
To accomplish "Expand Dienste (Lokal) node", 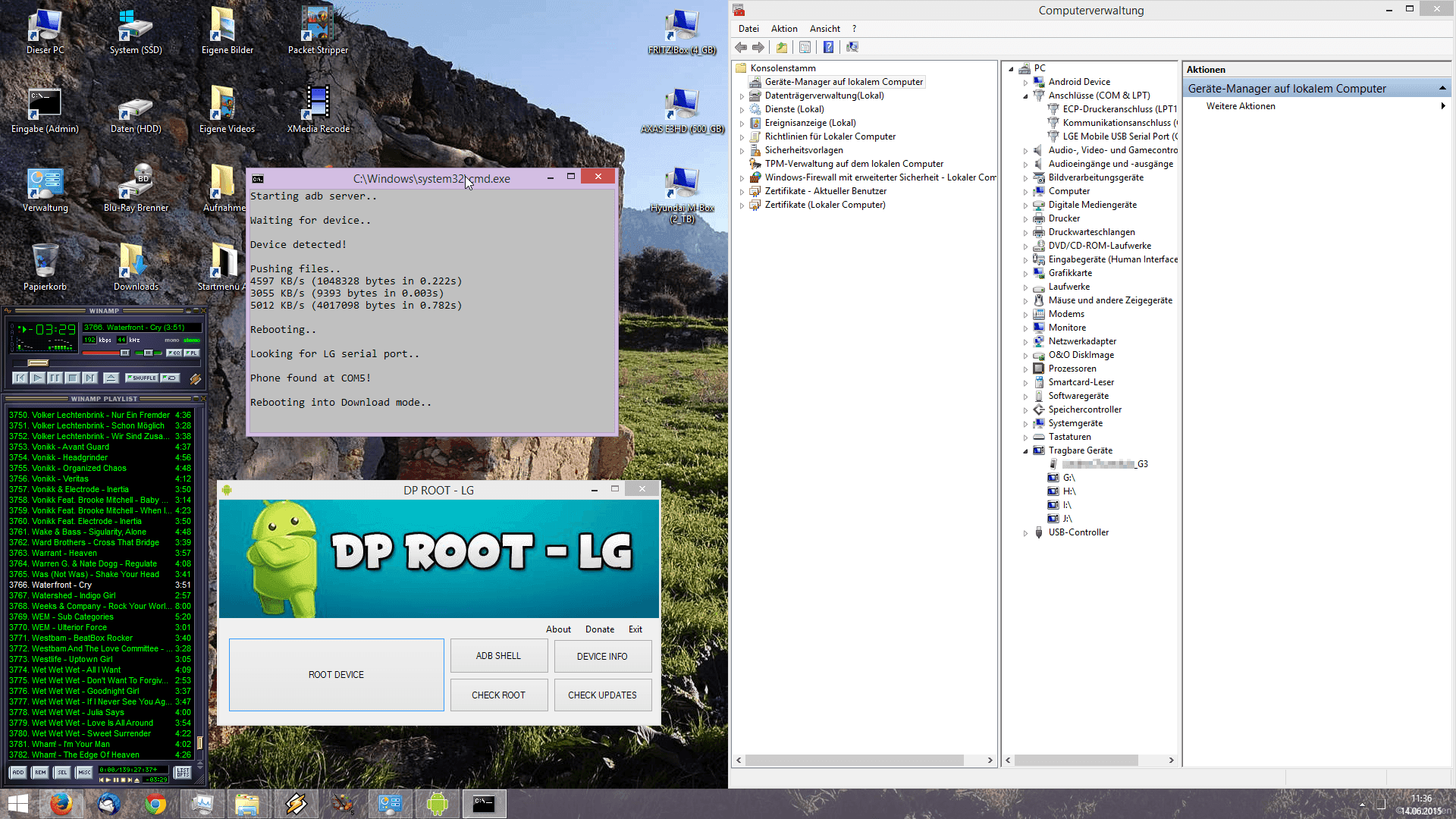I will 742,110.
